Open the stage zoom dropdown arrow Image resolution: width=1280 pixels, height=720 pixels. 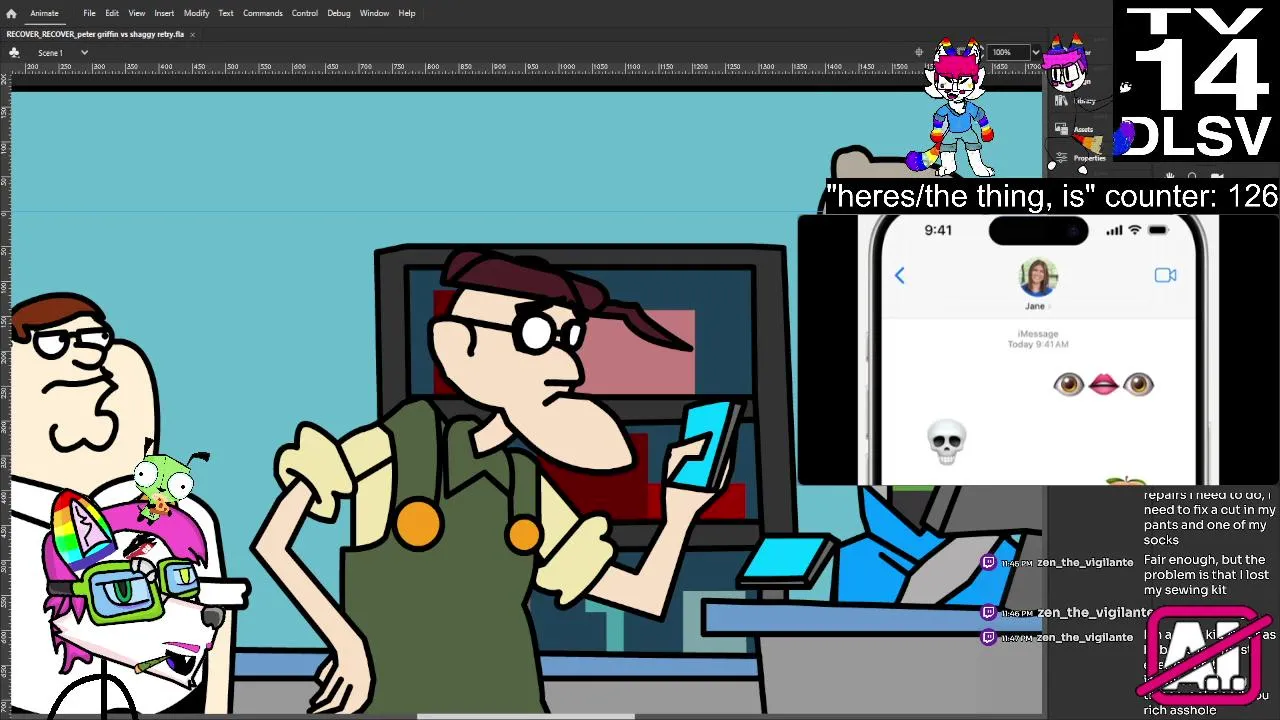1035,52
